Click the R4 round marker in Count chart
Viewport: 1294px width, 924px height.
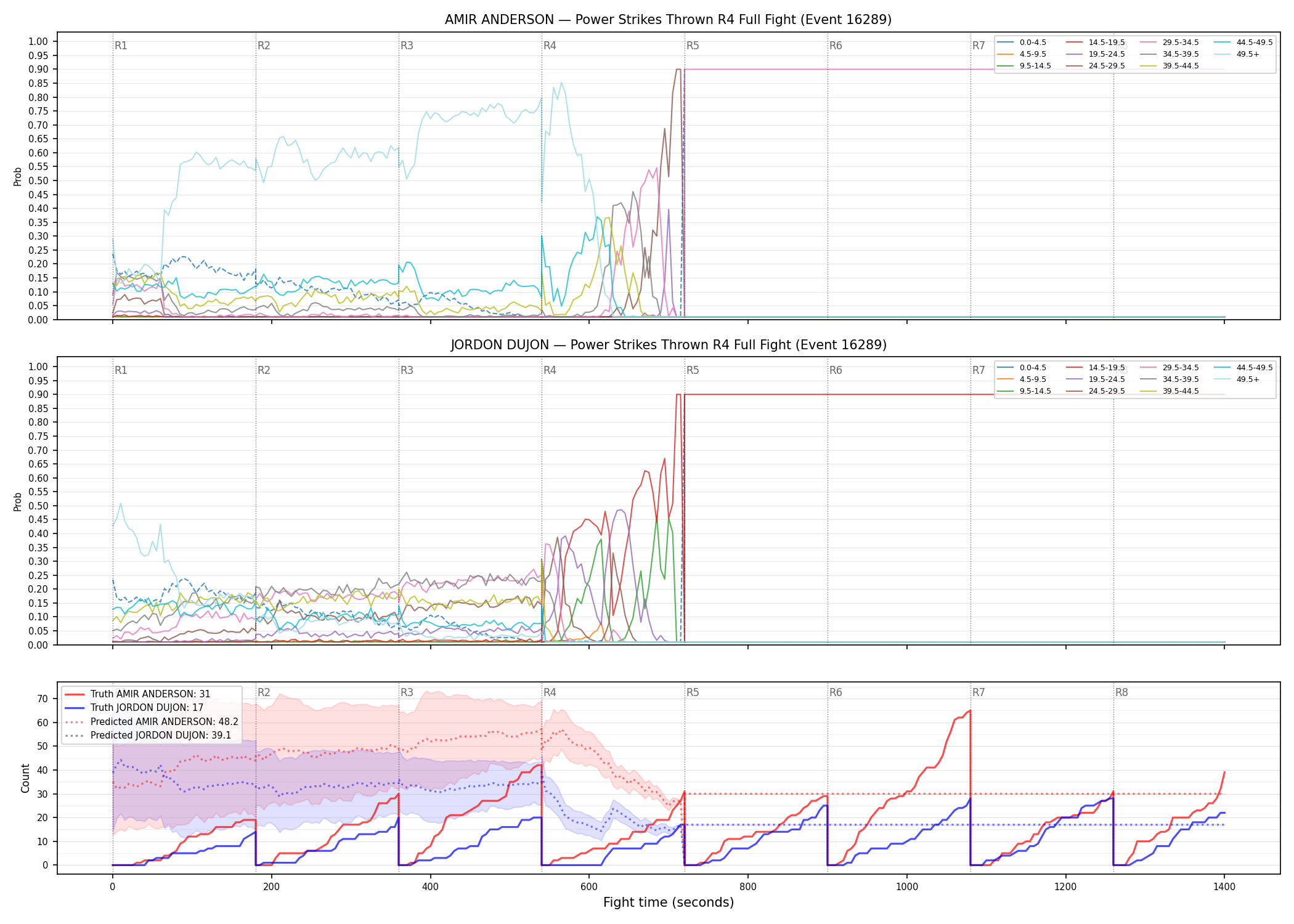(x=550, y=692)
